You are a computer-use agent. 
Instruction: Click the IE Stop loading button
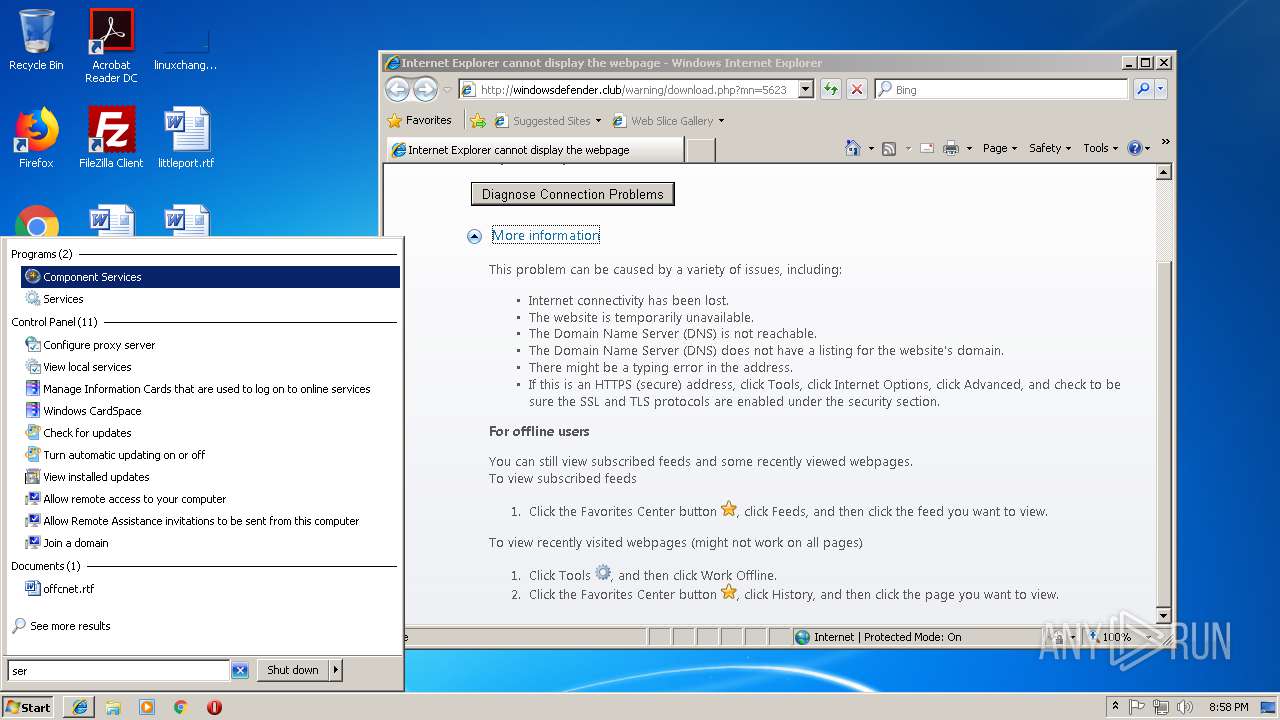click(x=856, y=89)
